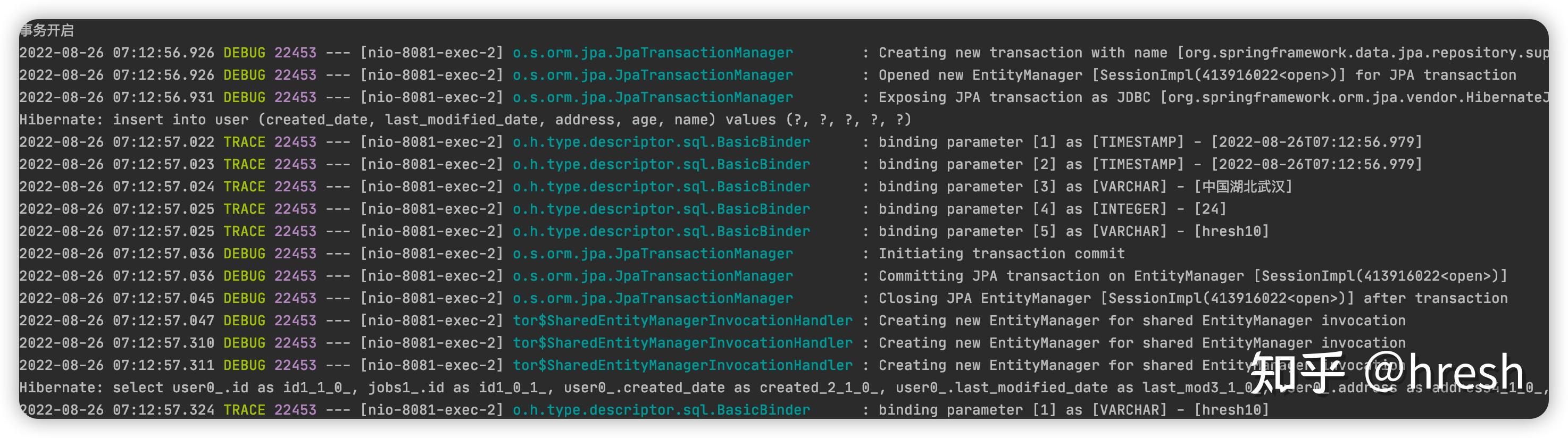Screen dimensions: 1568x438
Task: Click binding parameter [5] hresh10 value
Action: click(1231, 231)
